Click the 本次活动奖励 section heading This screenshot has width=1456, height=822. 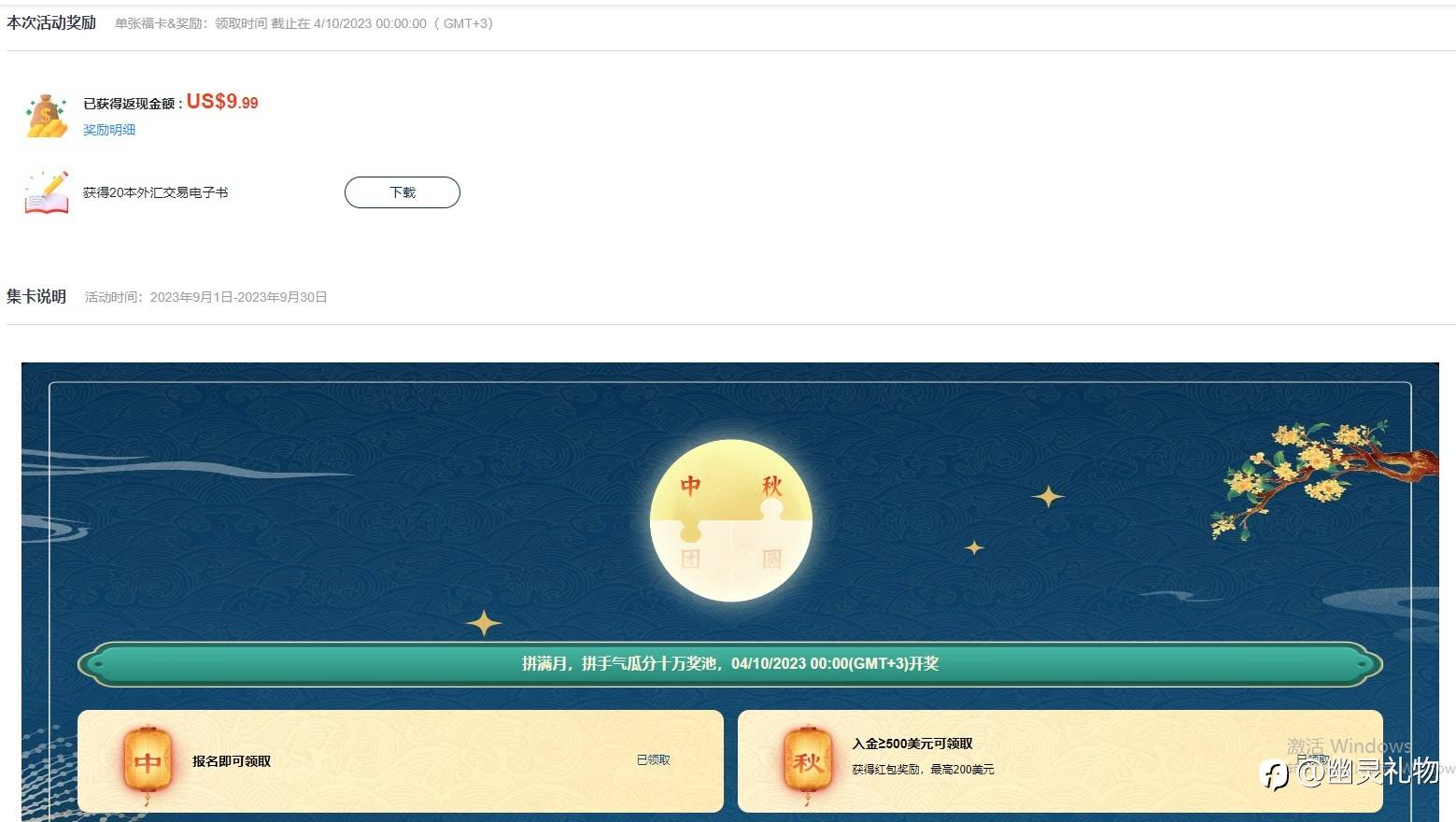pyautogui.click(x=51, y=23)
